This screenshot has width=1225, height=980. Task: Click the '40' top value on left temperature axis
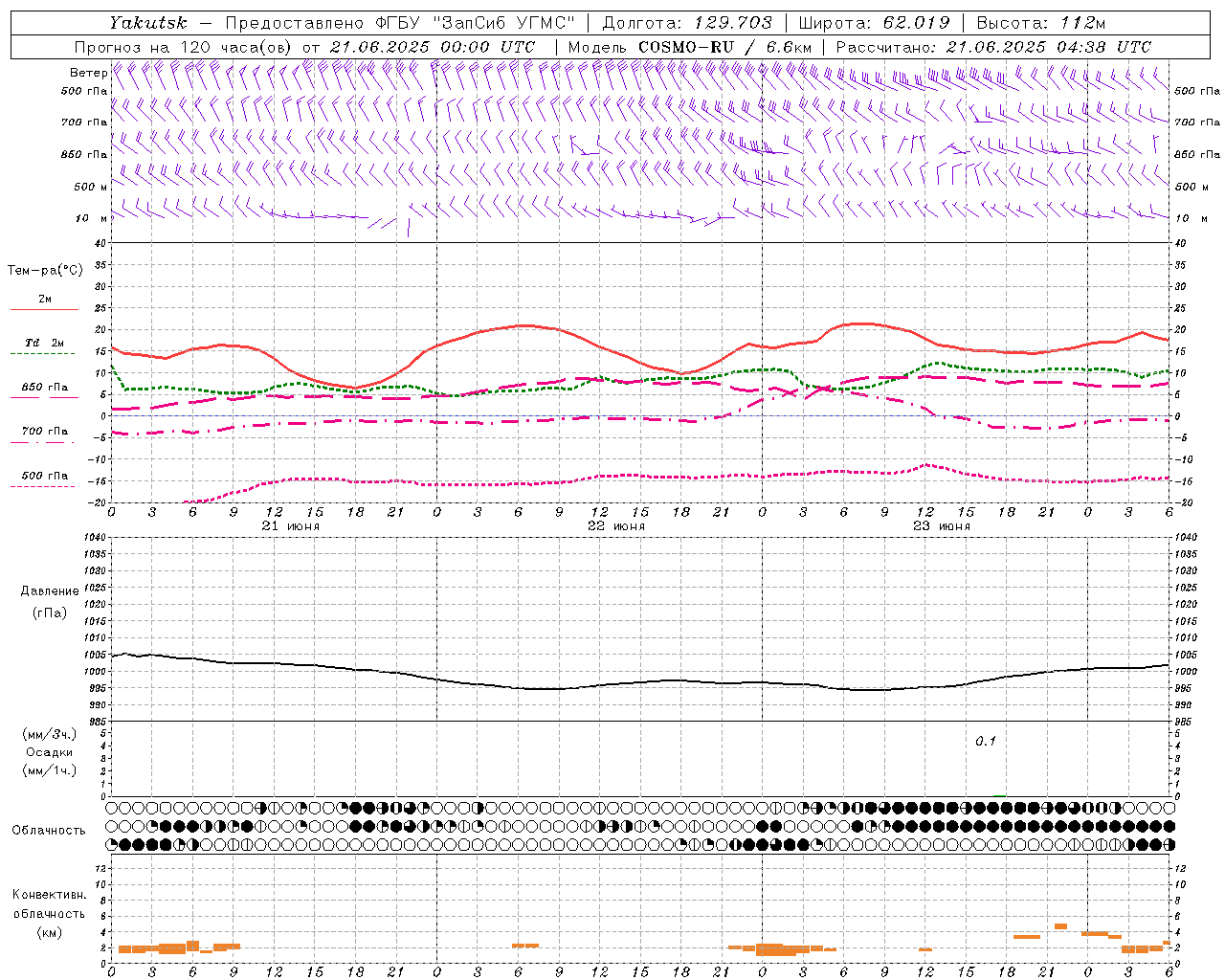click(100, 243)
